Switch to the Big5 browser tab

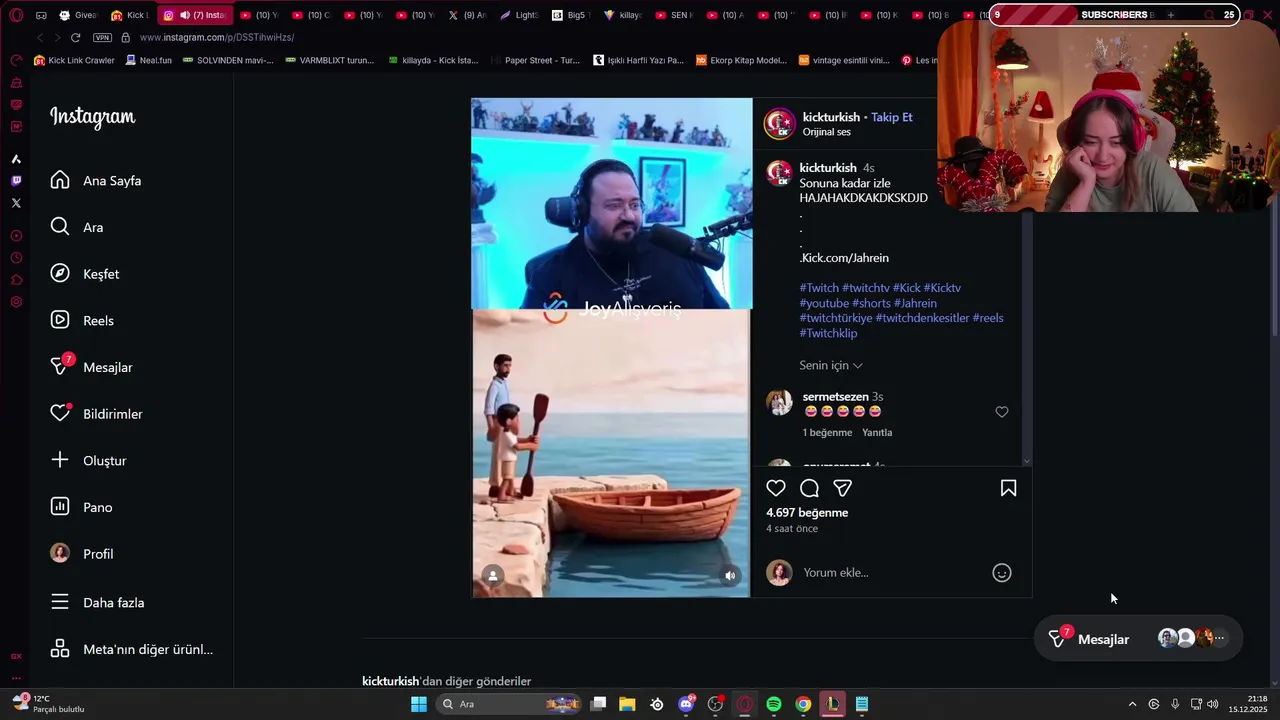tap(572, 15)
